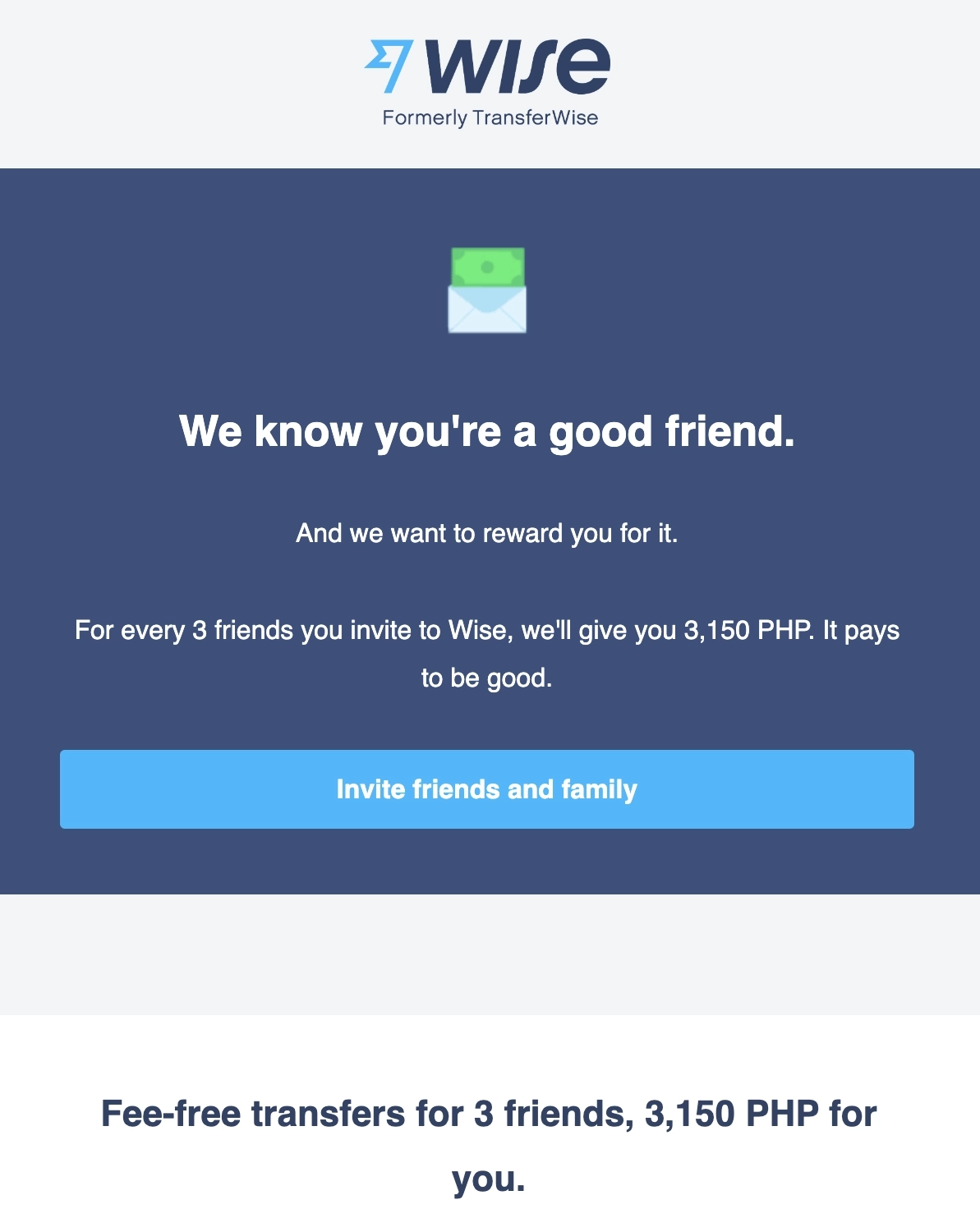The width and height of the screenshot is (980, 1232).
Task: Click the 'Fee-free transfers for 3 friends' heading
Action: point(488,1113)
